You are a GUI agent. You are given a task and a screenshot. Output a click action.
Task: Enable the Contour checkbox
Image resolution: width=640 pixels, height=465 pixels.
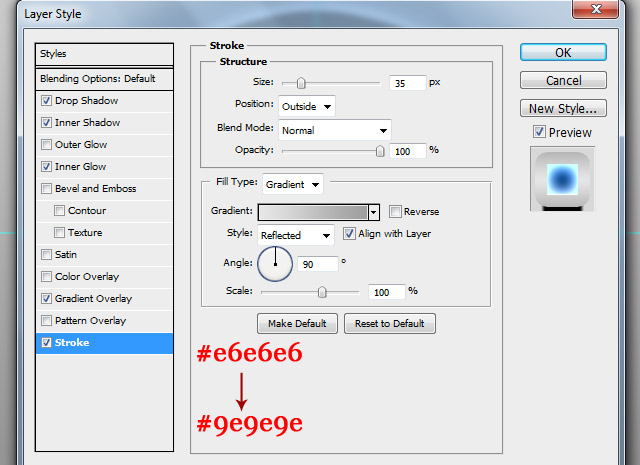[x=60, y=211]
